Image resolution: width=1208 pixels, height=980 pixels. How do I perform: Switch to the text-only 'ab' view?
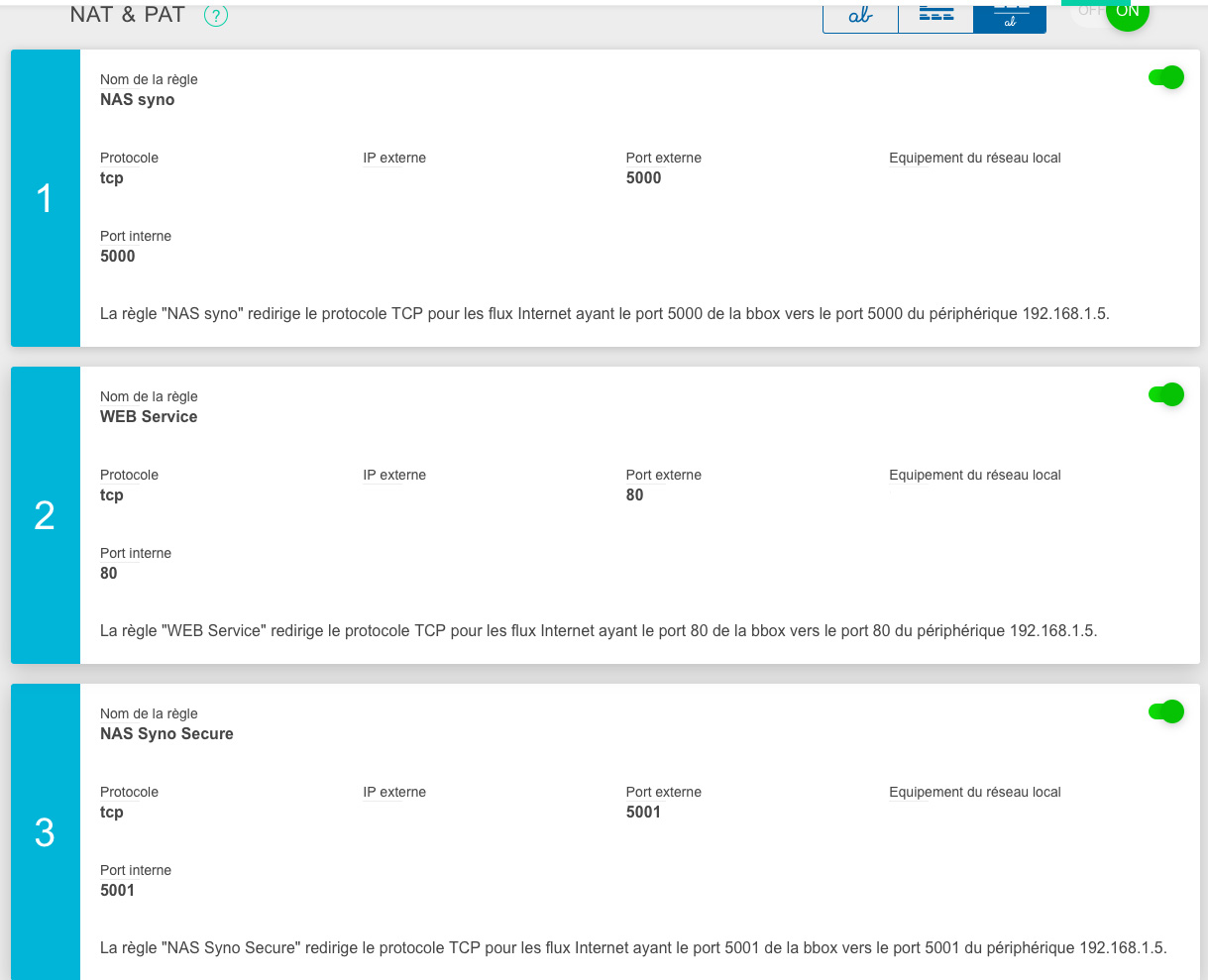click(860, 17)
